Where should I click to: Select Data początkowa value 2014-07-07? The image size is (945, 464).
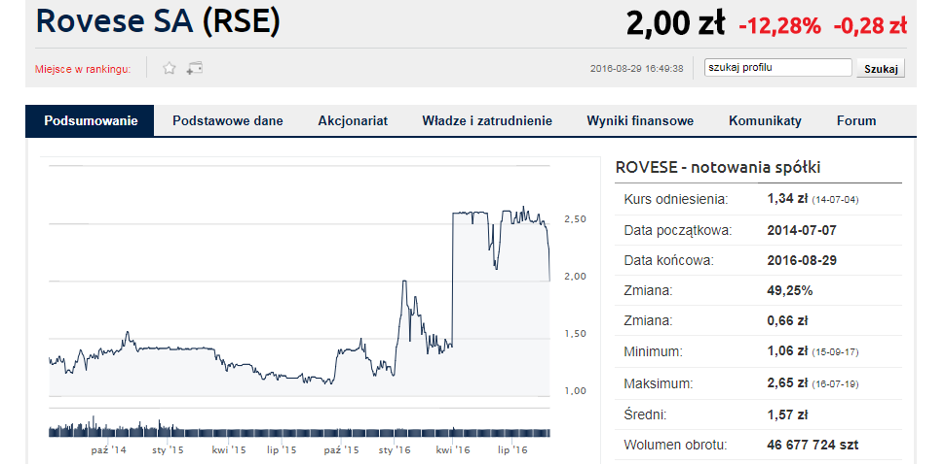[x=802, y=230]
